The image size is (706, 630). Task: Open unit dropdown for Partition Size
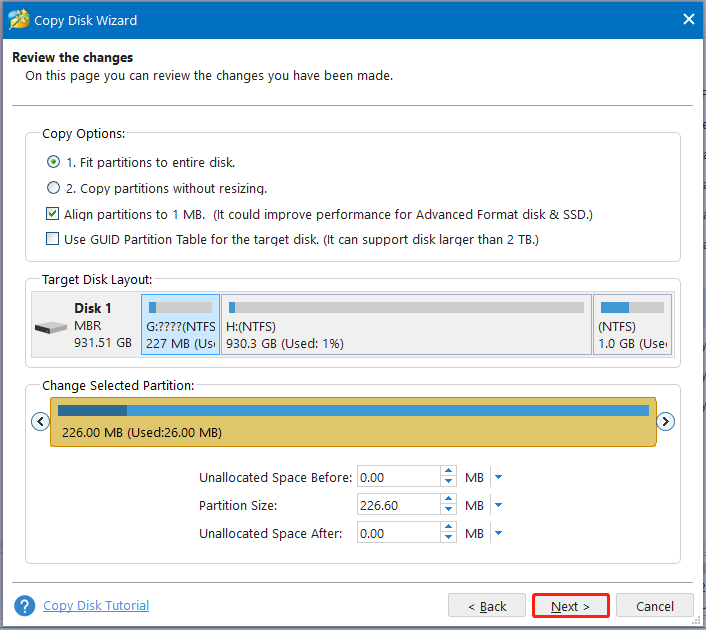click(x=498, y=506)
